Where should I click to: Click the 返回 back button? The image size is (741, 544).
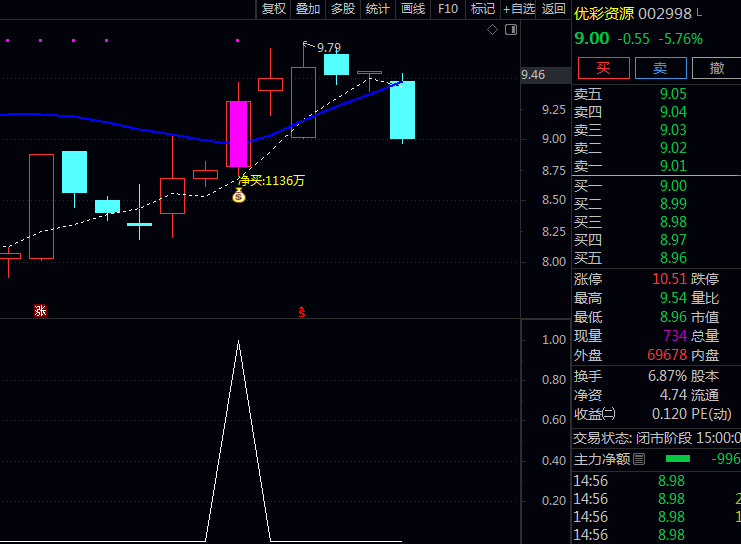pyautogui.click(x=553, y=9)
